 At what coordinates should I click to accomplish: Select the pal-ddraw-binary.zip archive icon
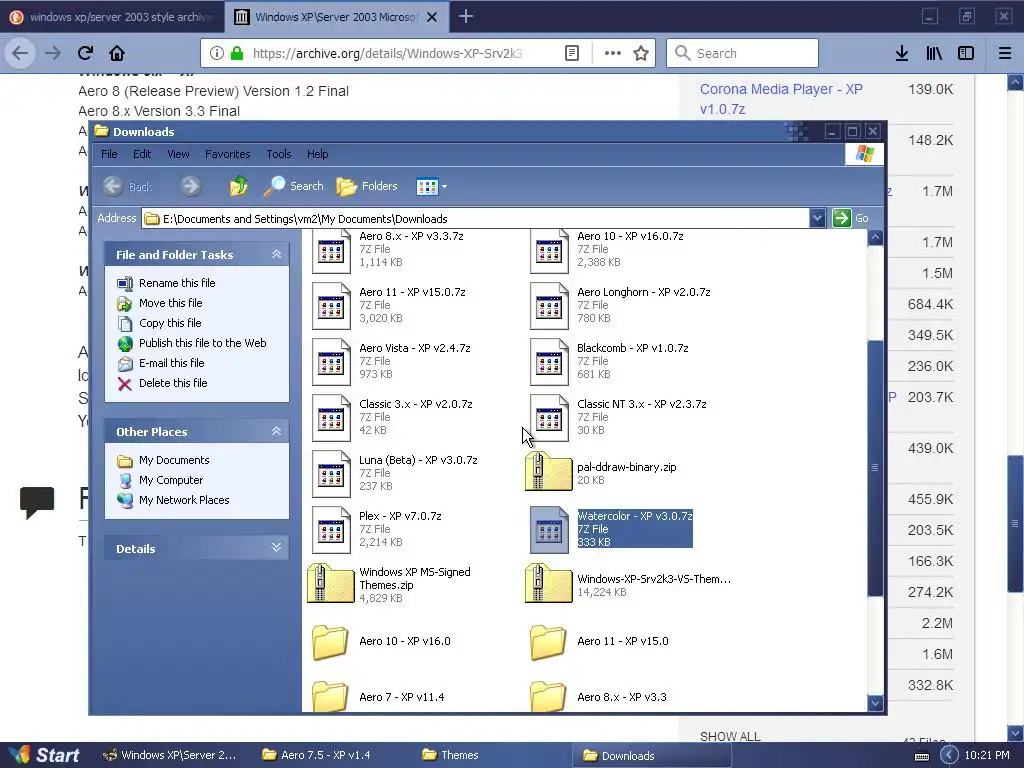pyautogui.click(x=549, y=472)
